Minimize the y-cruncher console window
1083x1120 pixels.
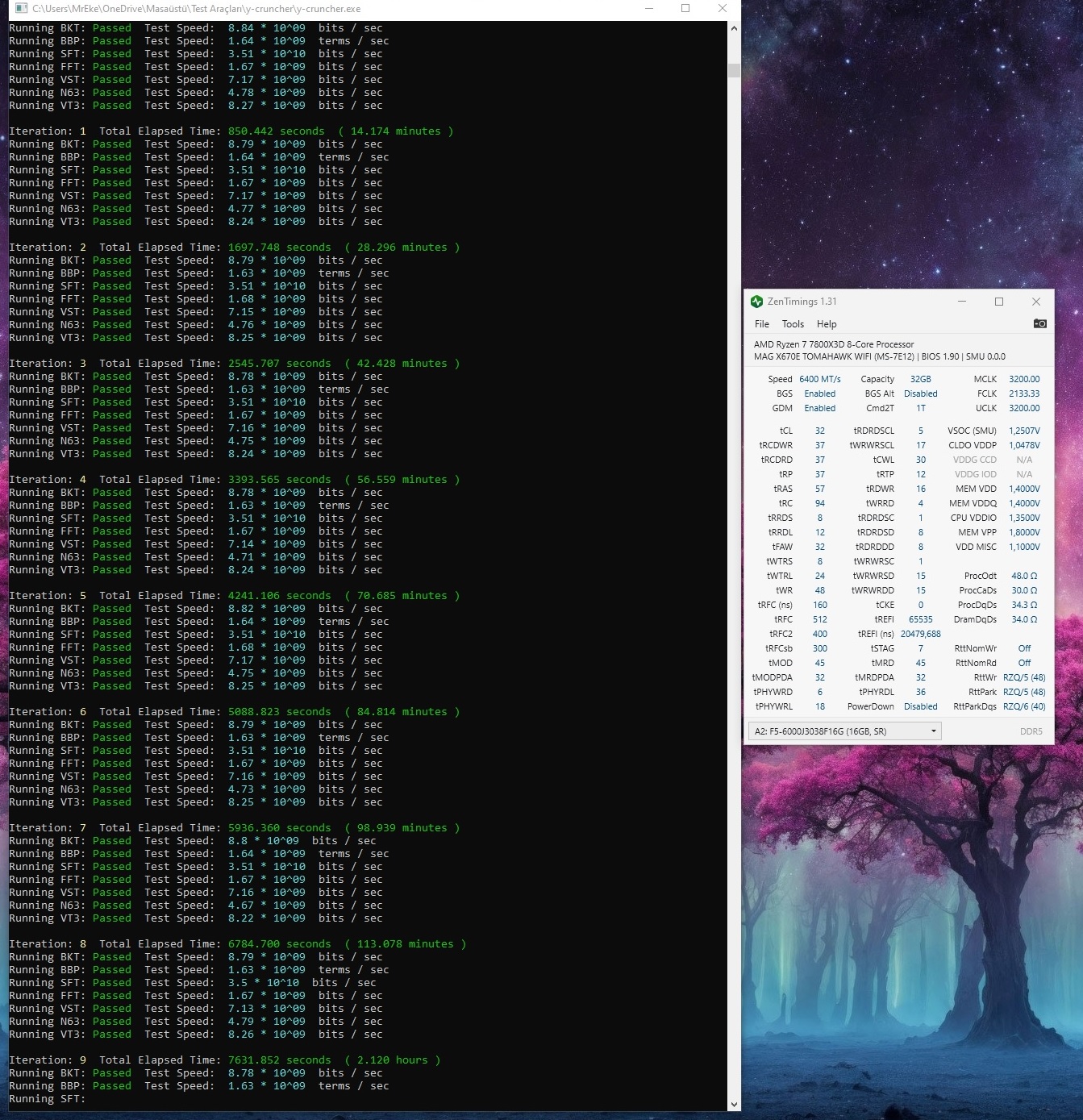tap(648, 8)
